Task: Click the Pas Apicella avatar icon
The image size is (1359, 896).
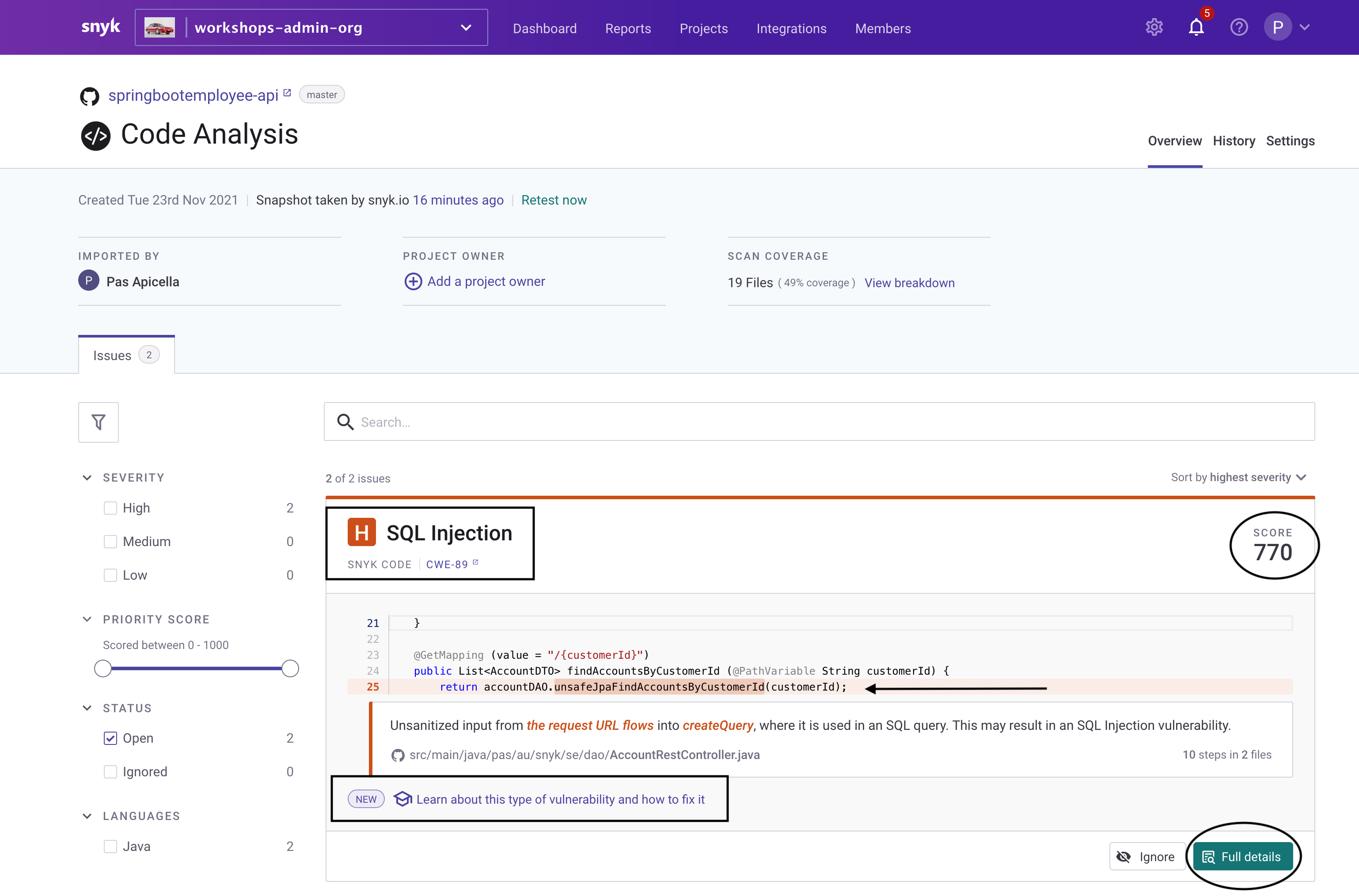Action: (x=88, y=281)
